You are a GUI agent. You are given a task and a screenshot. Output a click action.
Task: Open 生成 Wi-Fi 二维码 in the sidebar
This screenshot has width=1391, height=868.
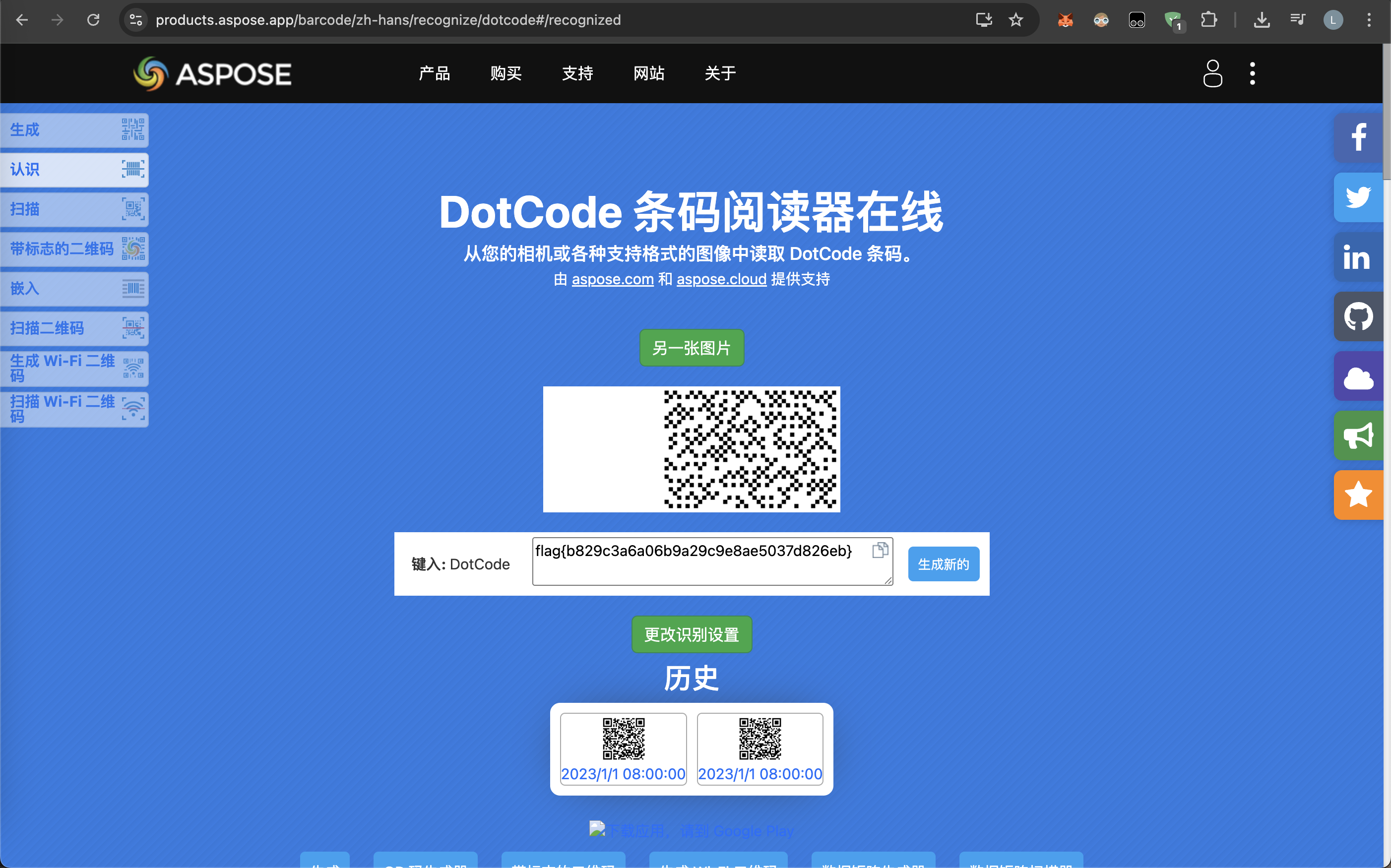coord(74,368)
